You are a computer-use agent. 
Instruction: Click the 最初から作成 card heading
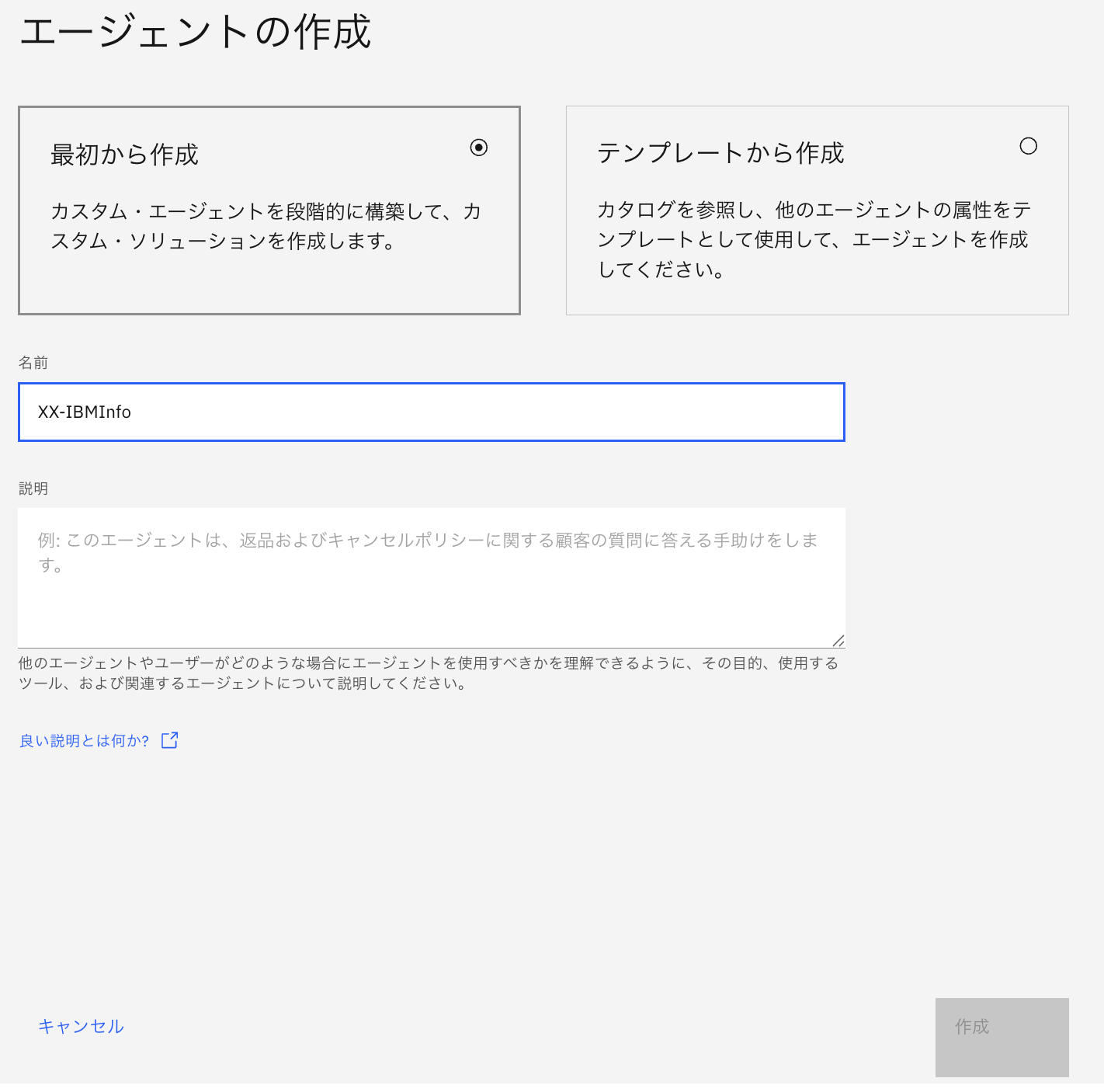(x=124, y=155)
